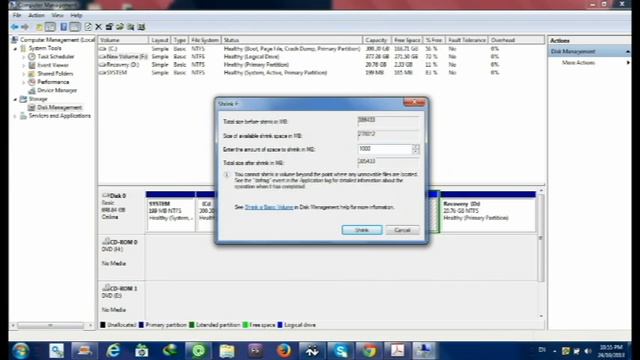Click the Properties toolbar icon
The width and height of the screenshot is (640, 360).
(109, 27)
